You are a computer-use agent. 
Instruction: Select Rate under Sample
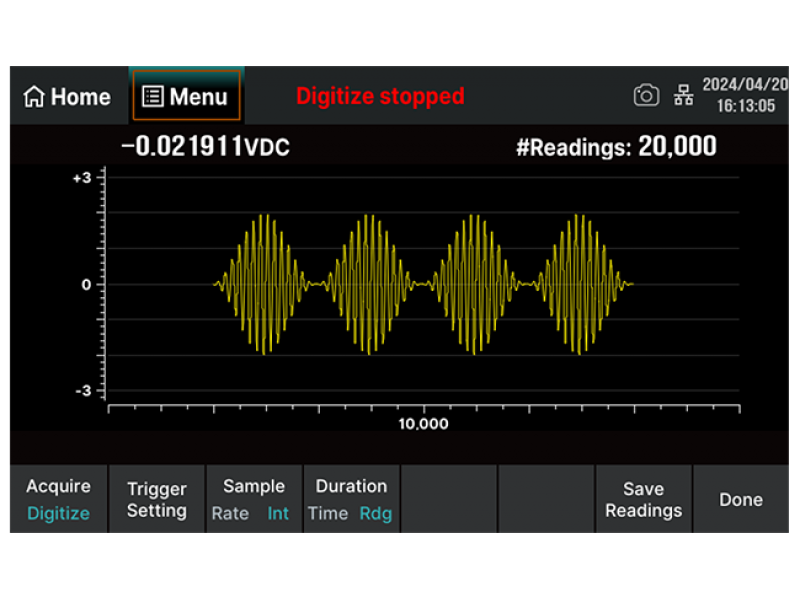(230, 514)
